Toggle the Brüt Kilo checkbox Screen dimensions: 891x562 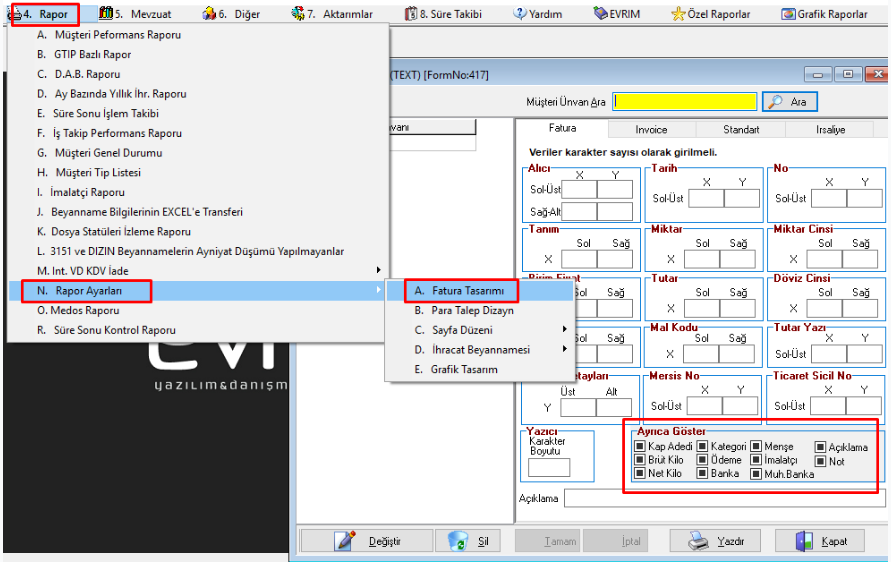[640, 459]
